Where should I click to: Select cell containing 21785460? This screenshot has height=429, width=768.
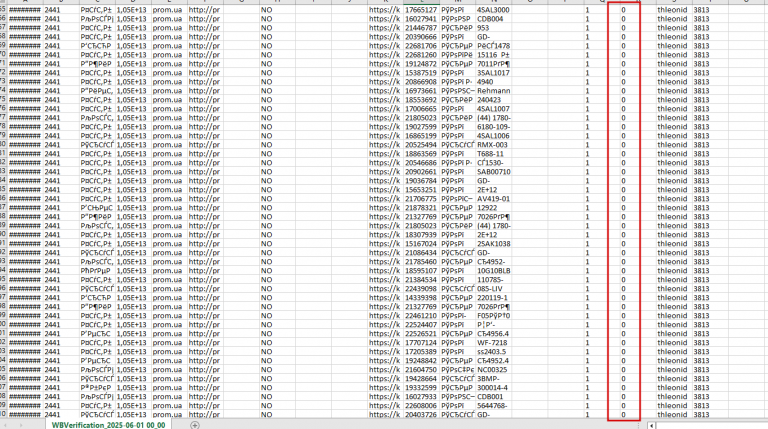click(x=421, y=262)
